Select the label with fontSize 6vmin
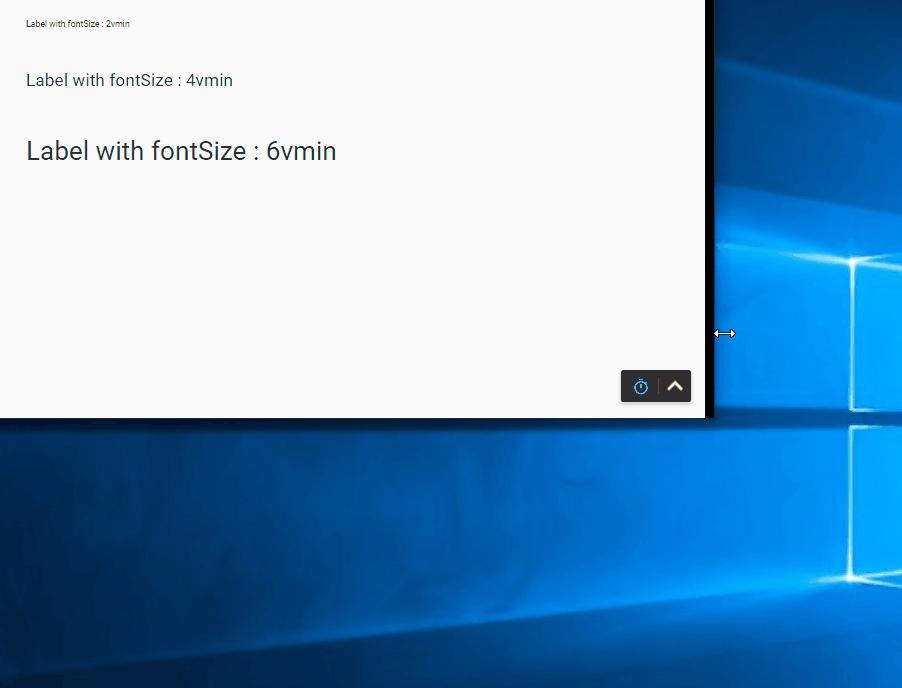This screenshot has width=902, height=688. click(181, 151)
